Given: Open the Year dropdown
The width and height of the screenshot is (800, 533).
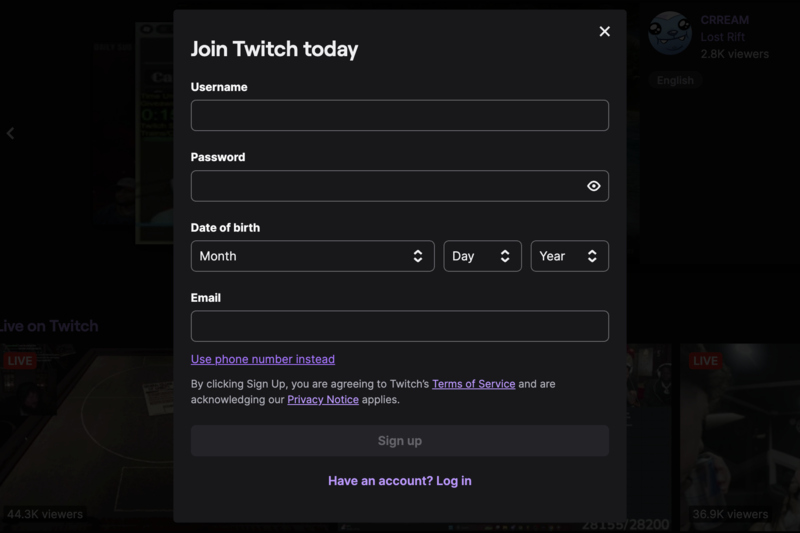Looking at the screenshot, I should (x=569, y=256).
